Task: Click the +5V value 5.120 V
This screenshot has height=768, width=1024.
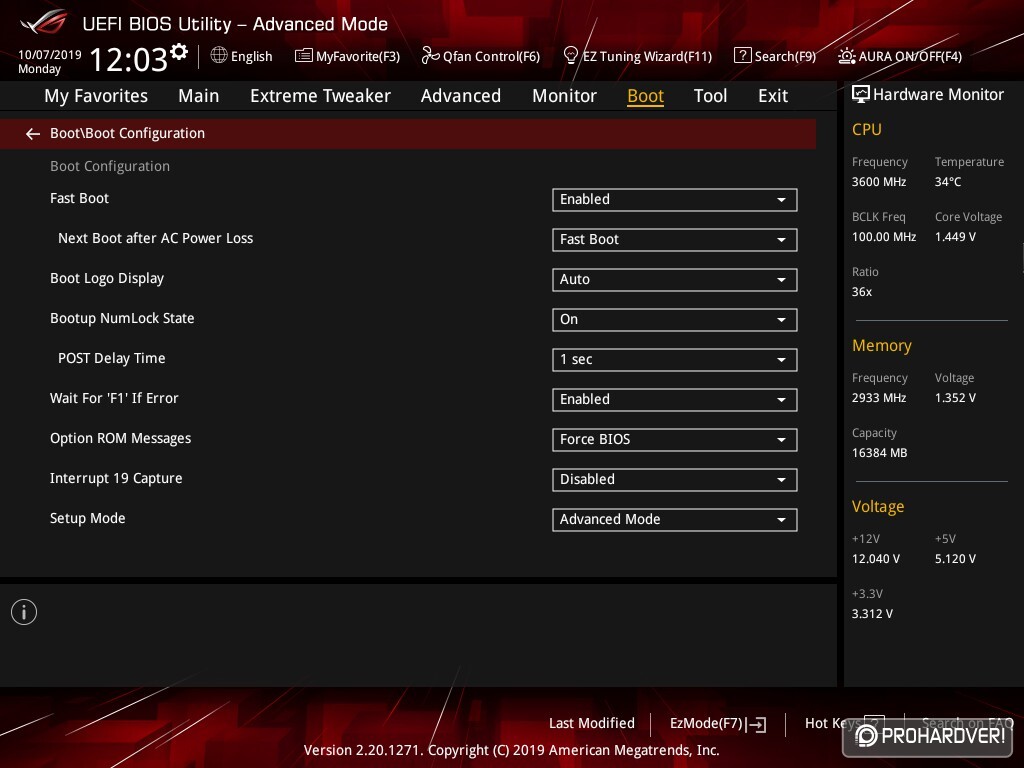Action: coord(955,558)
